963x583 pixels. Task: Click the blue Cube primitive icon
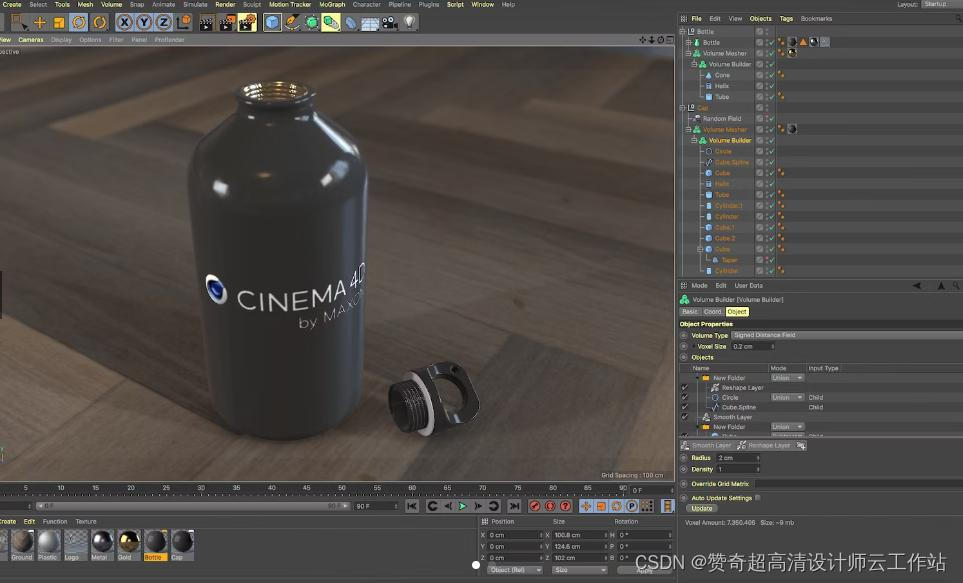click(272, 23)
